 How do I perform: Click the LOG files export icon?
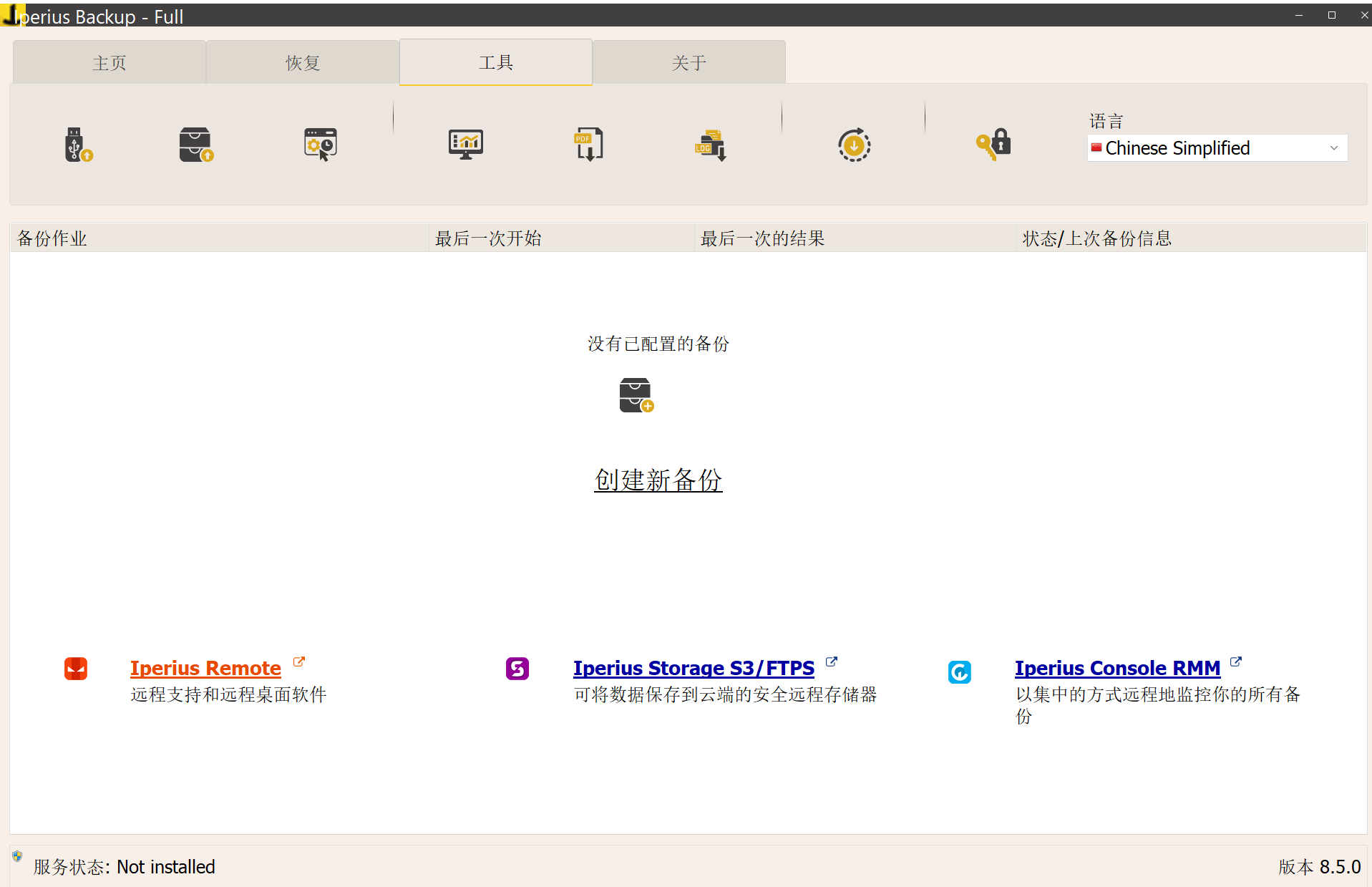coord(711,145)
